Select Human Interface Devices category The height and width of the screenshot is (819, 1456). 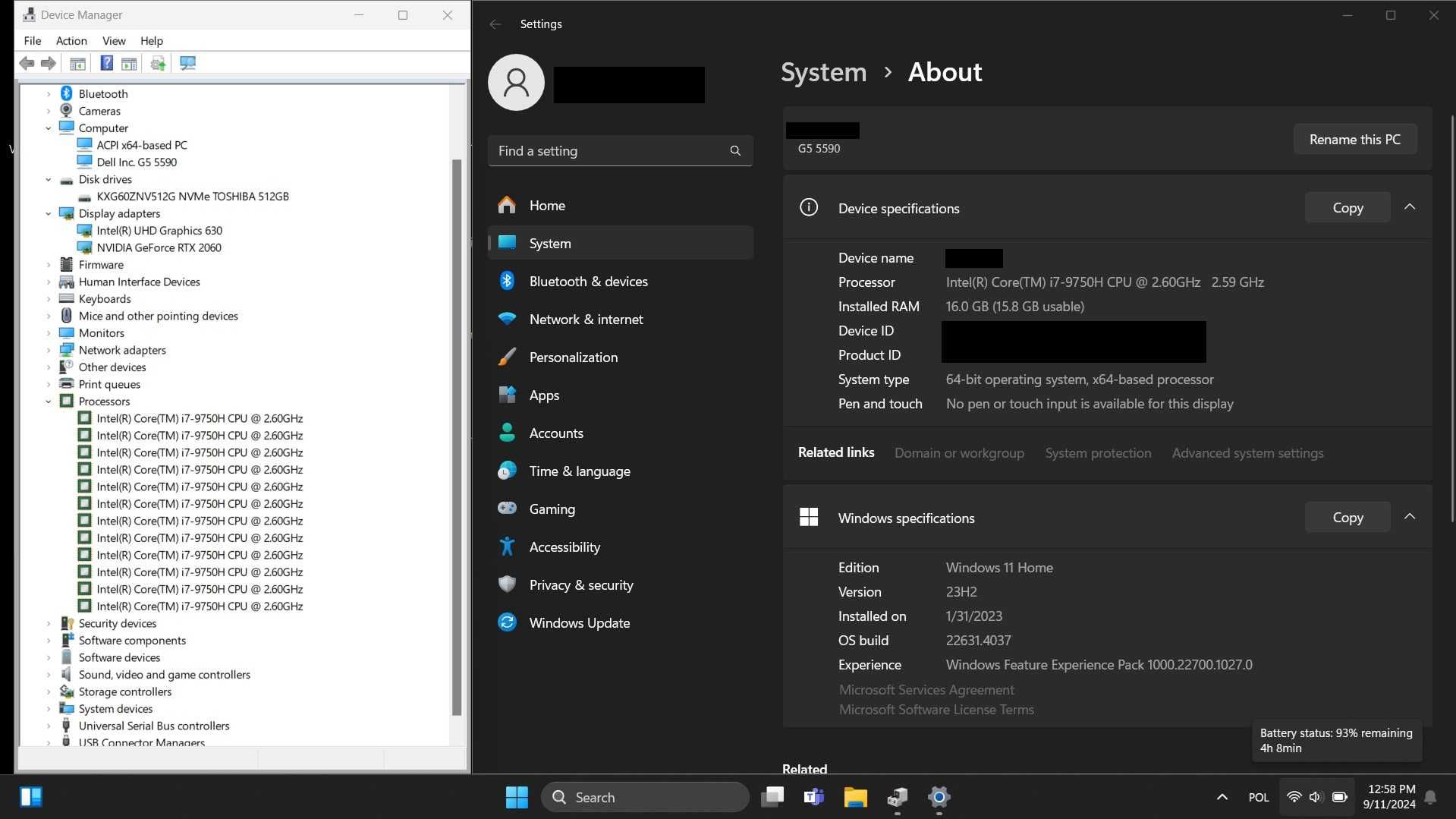pos(140,282)
